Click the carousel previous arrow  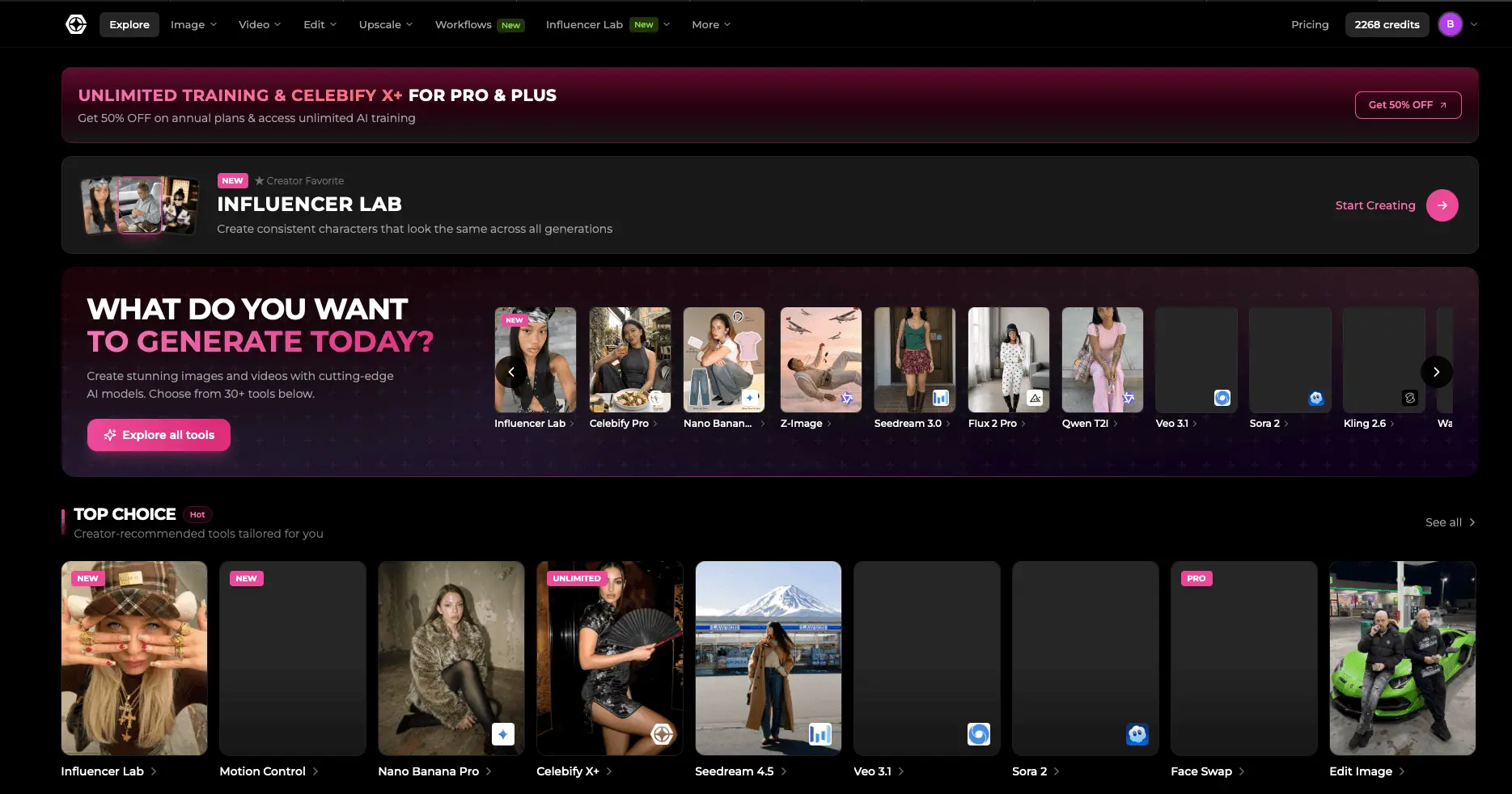coord(510,372)
